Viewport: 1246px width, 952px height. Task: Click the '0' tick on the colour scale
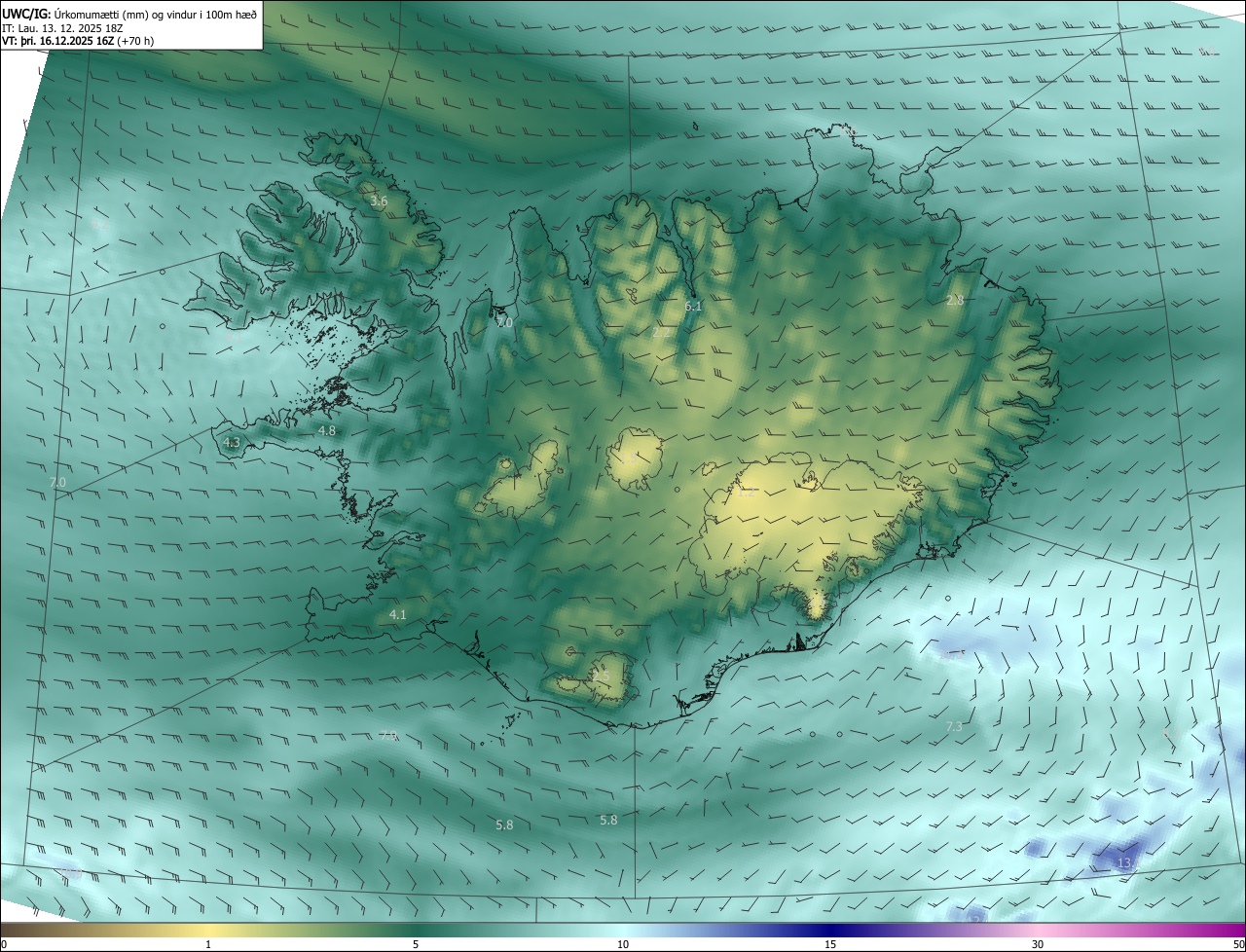tap(4, 944)
